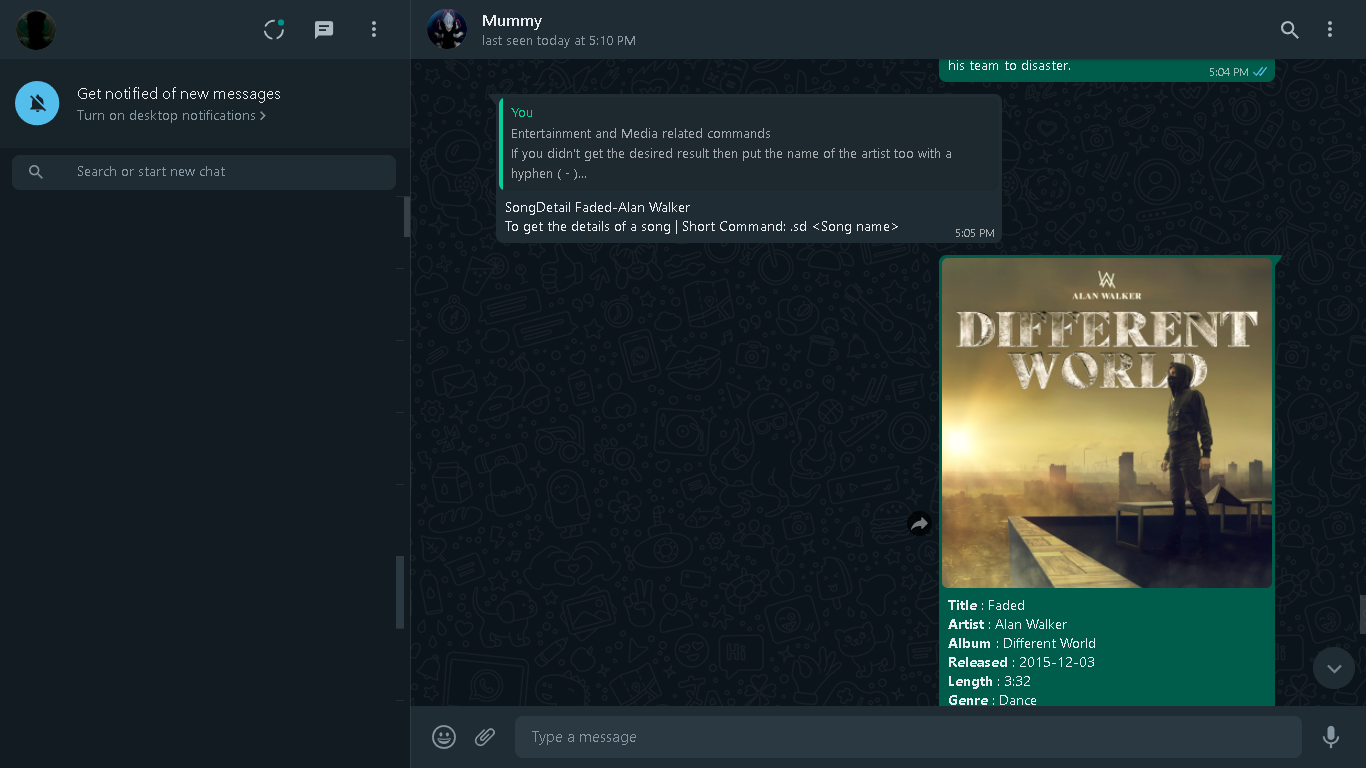This screenshot has height=768, width=1366.
Task: Open Mummy's contact profile picture
Action: [x=447, y=30]
